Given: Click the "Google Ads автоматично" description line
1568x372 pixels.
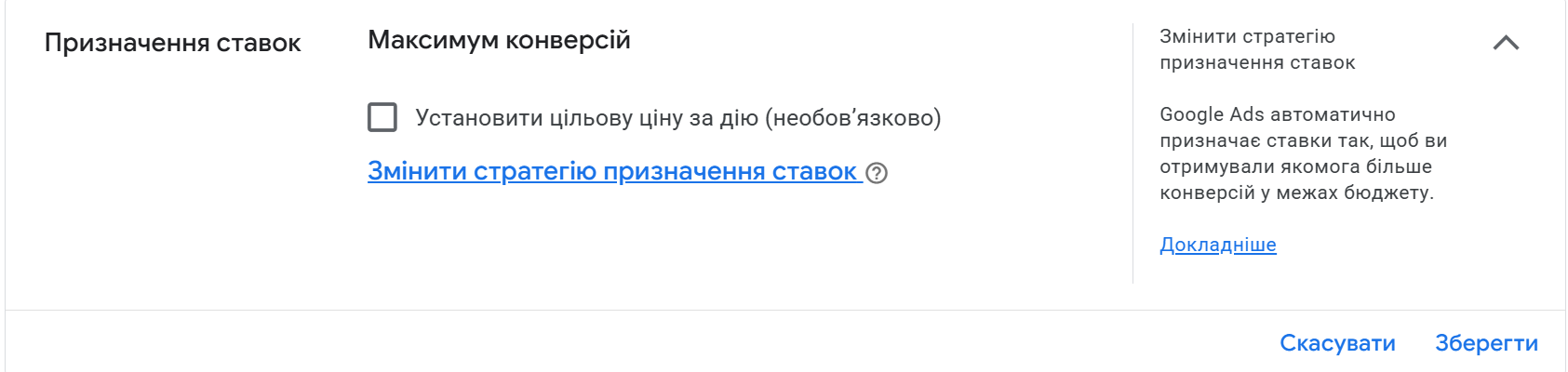Looking at the screenshot, I should (1277, 114).
